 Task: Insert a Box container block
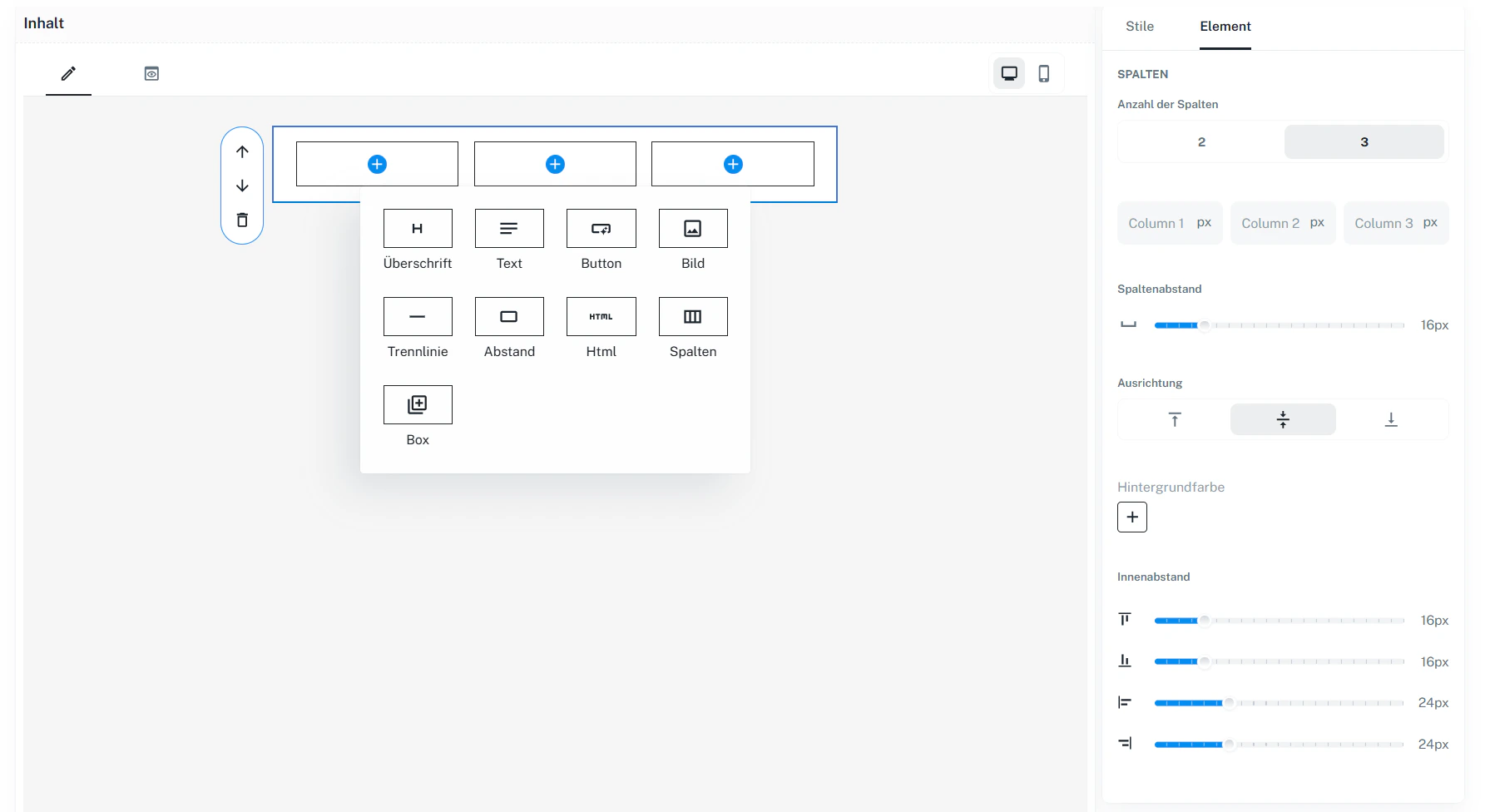[x=418, y=405]
